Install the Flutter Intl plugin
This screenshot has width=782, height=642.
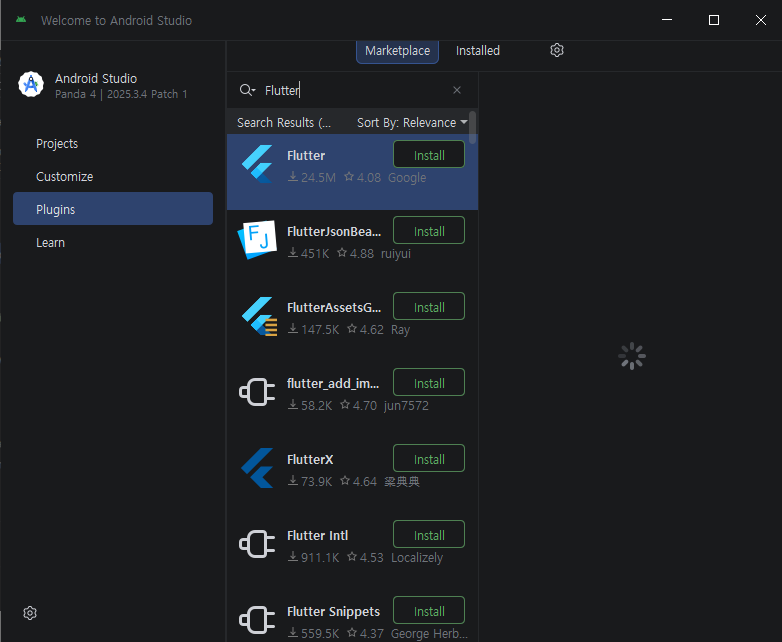point(429,535)
